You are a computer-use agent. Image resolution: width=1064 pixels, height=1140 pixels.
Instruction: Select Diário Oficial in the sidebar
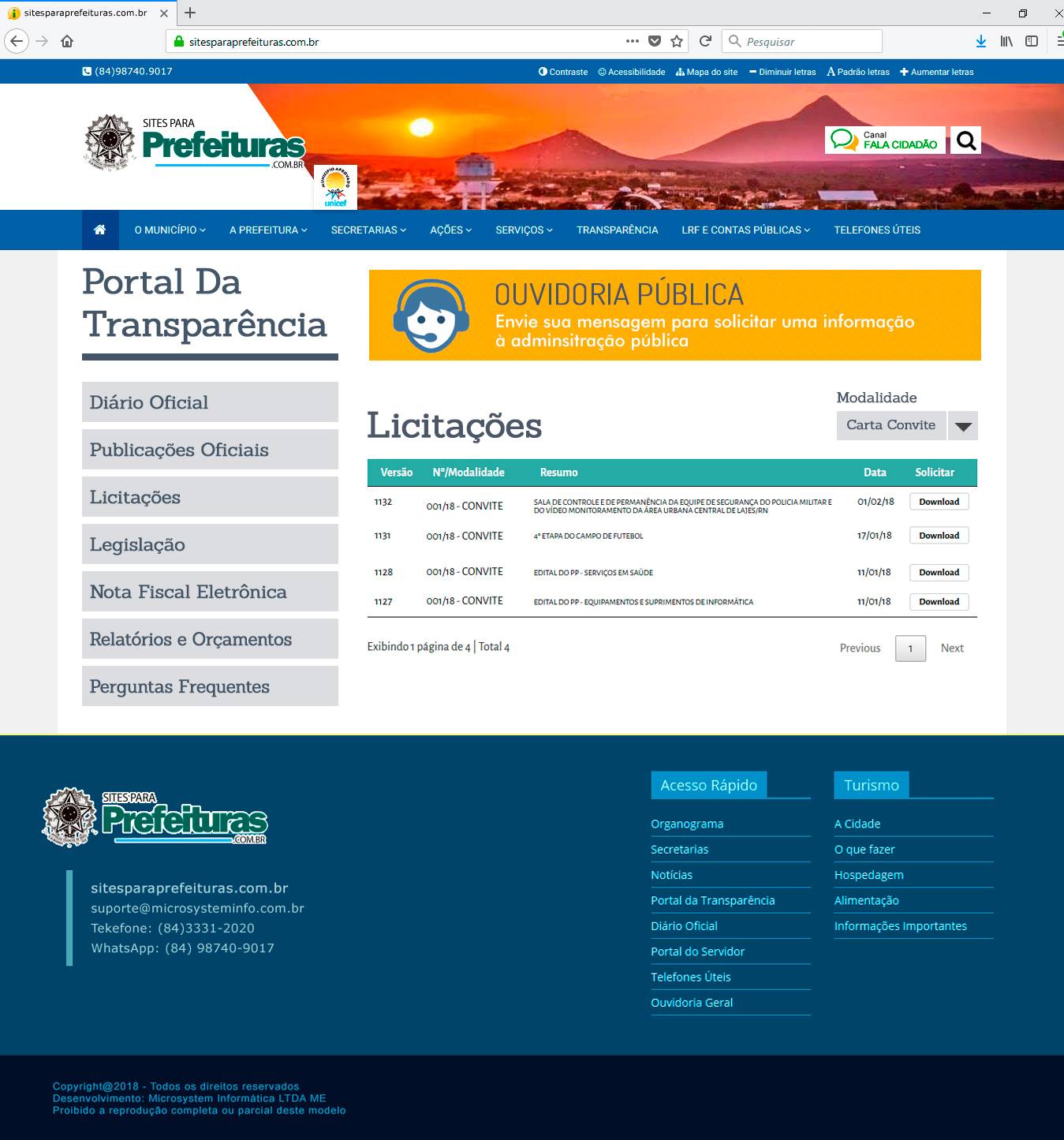210,402
